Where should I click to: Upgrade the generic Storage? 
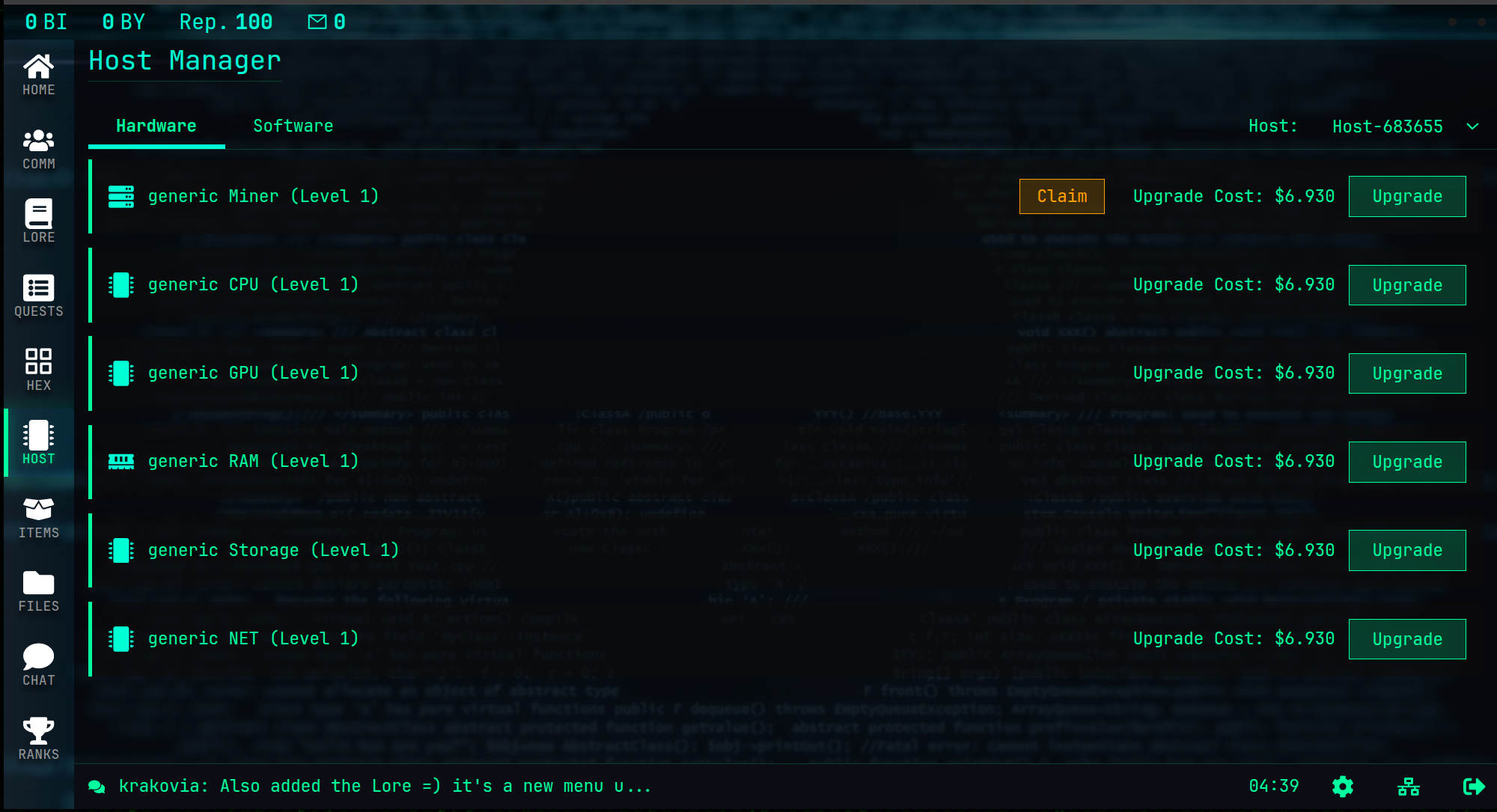[x=1406, y=550]
